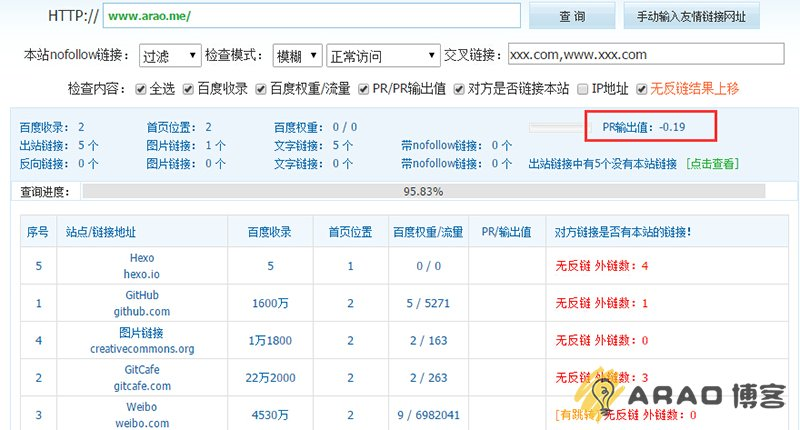Open the 正常访问 dropdown
800x430 pixels.
(383, 56)
